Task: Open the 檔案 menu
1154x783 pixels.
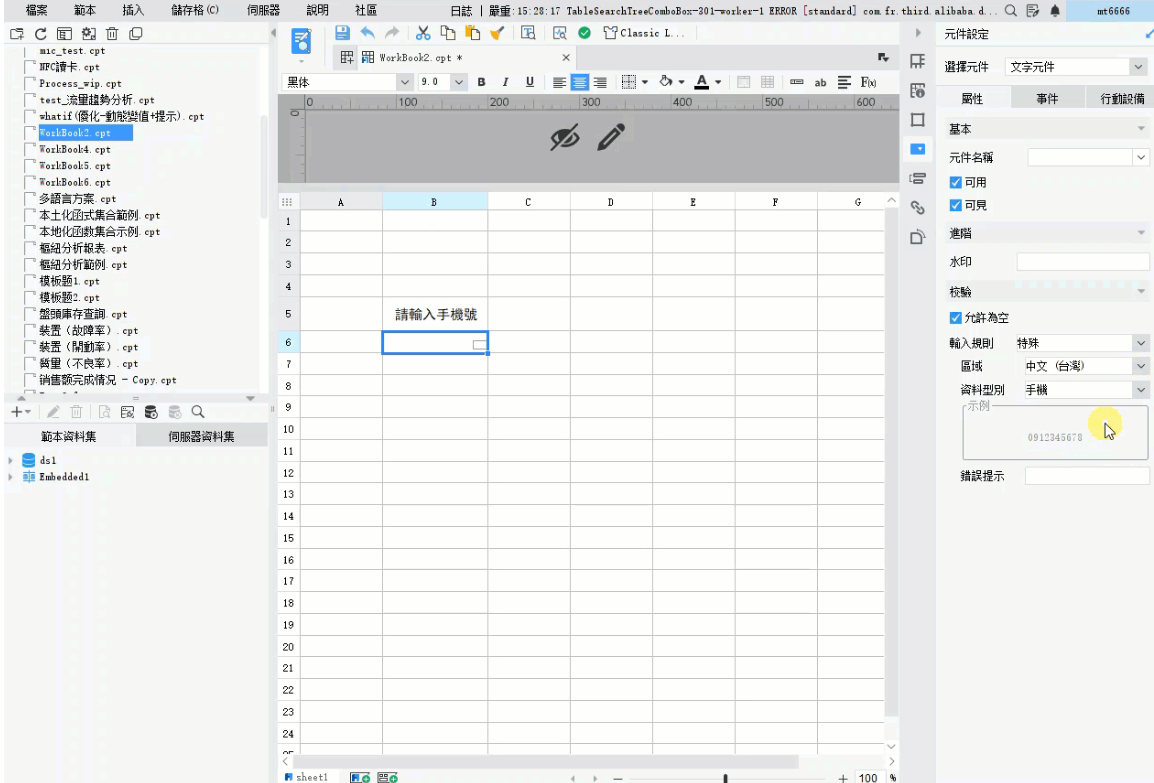Action: tap(36, 10)
